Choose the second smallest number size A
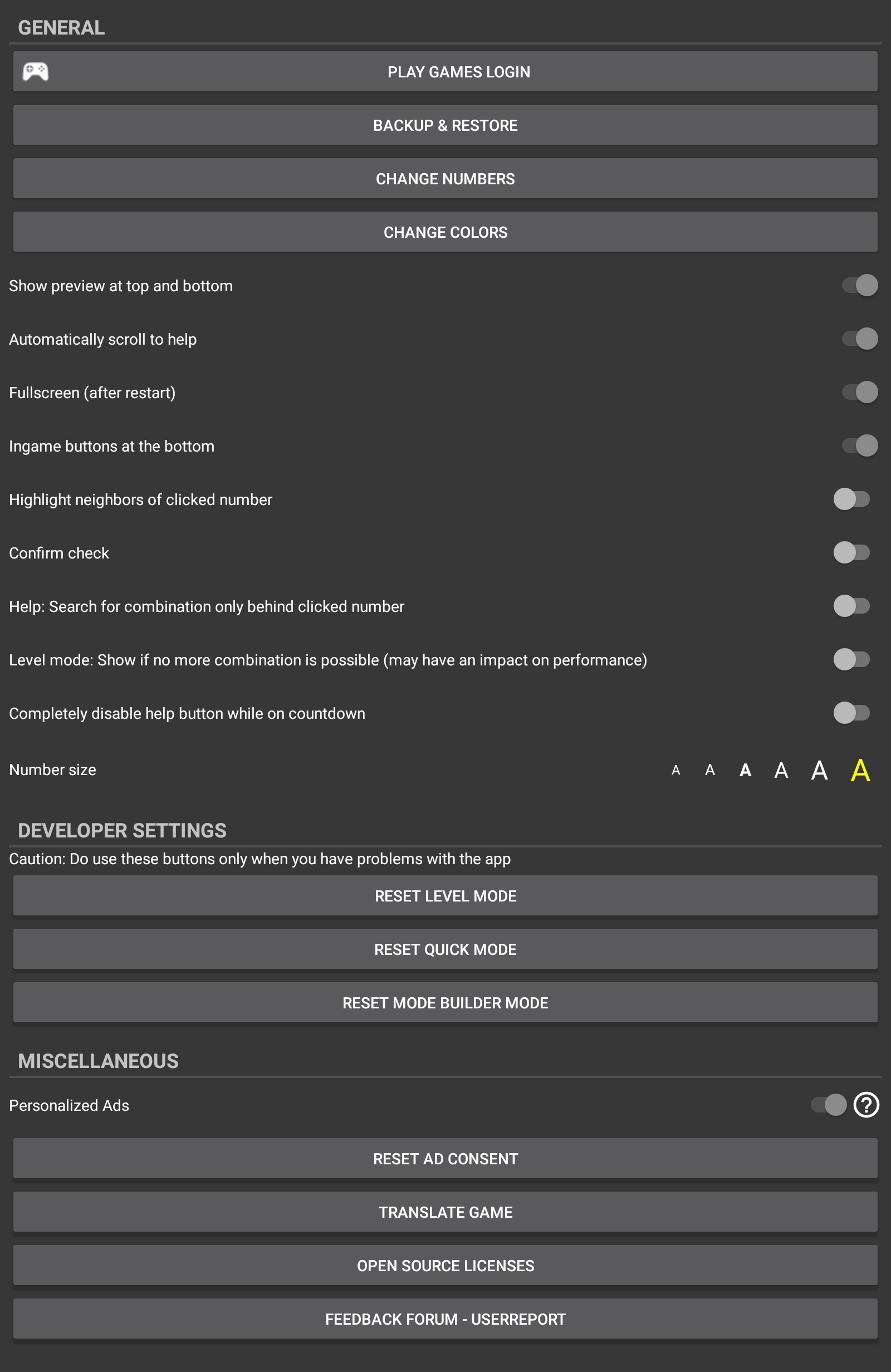The height and width of the screenshot is (1372, 891). pyautogui.click(x=710, y=770)
